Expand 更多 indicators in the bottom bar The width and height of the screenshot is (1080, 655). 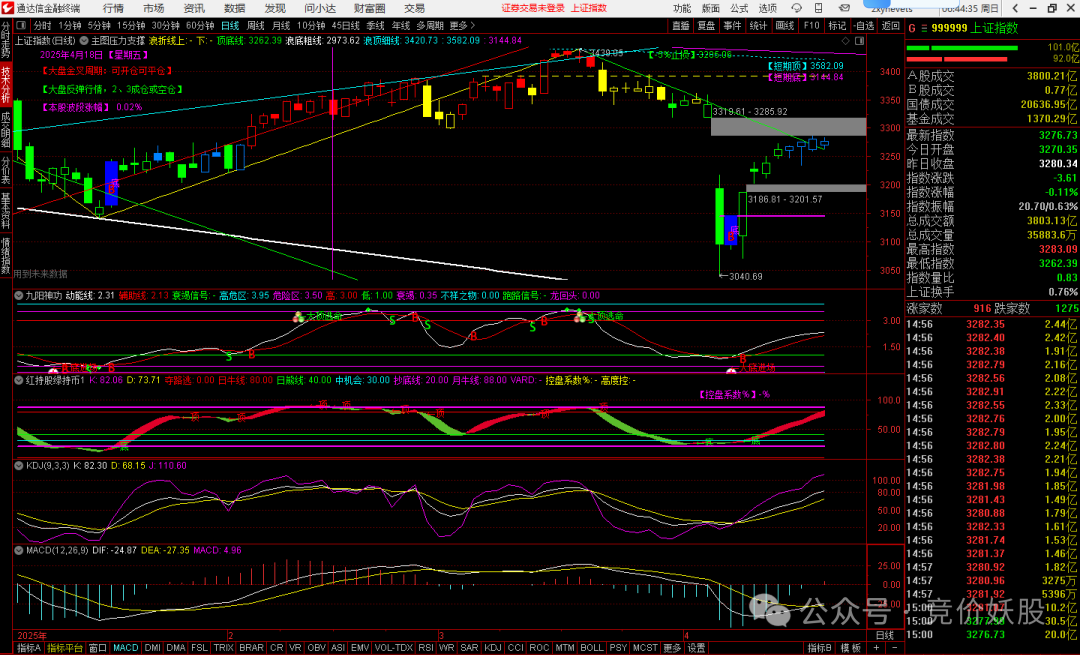672,648
